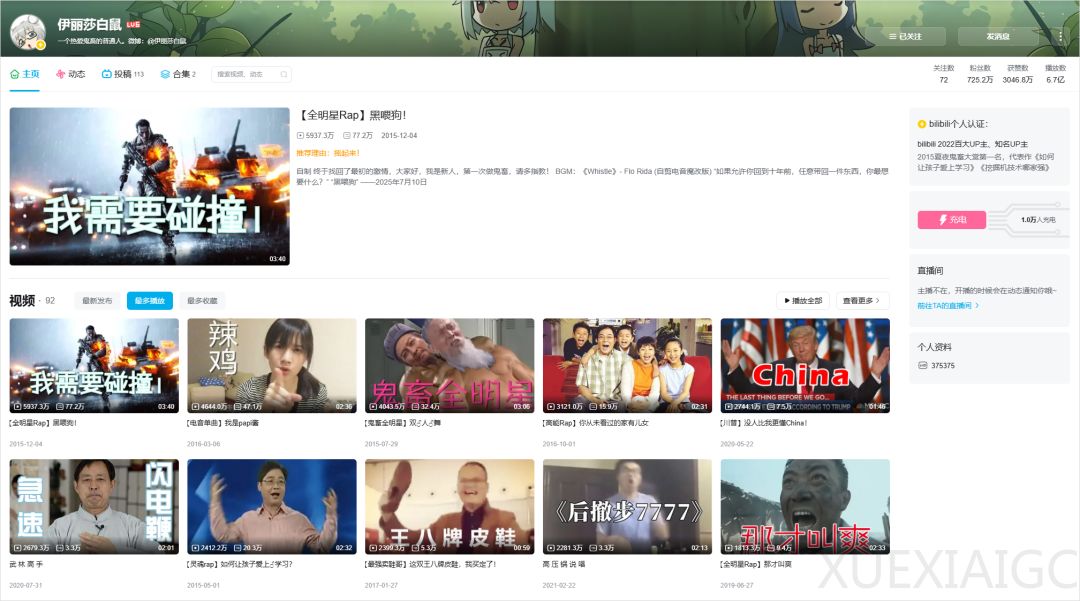Select the 最多播放 sort option
This screenshot has height=601, width=1080.
(x=149, y=301)
